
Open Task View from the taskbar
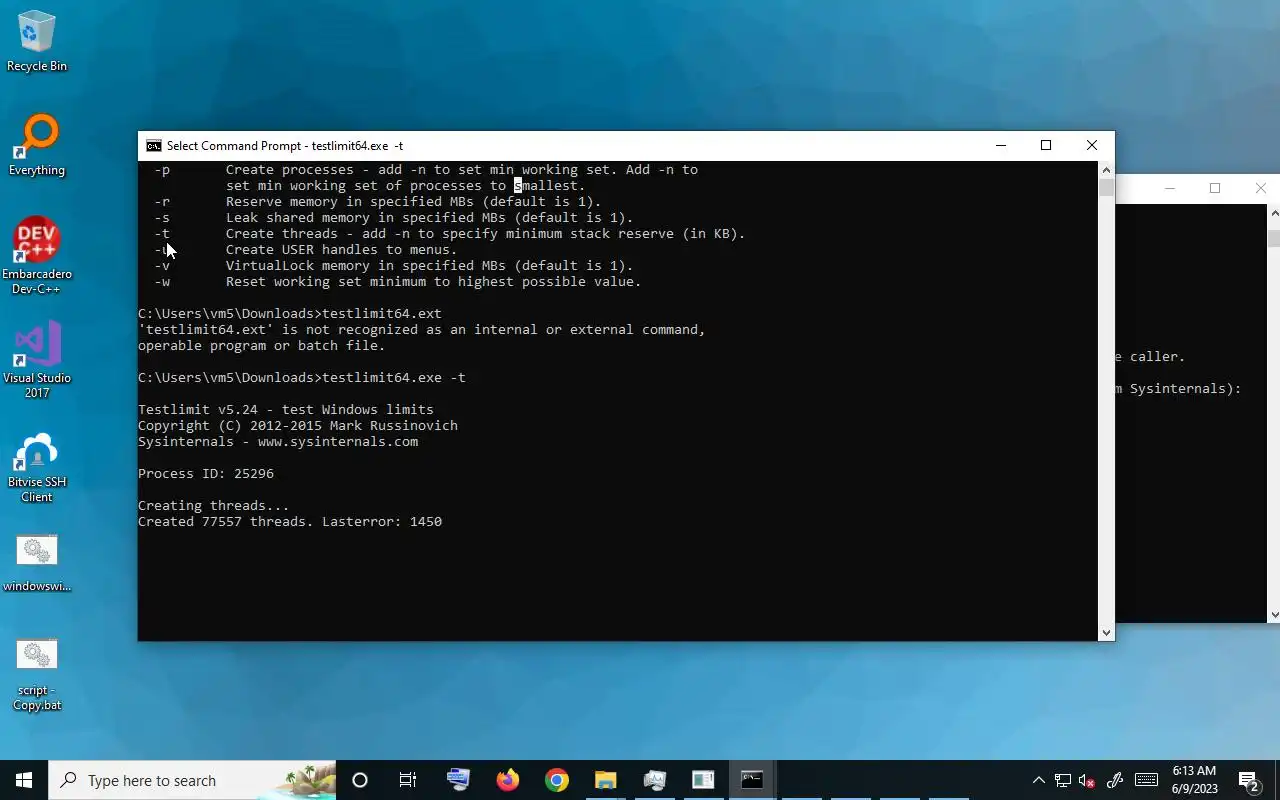[408, 780]
